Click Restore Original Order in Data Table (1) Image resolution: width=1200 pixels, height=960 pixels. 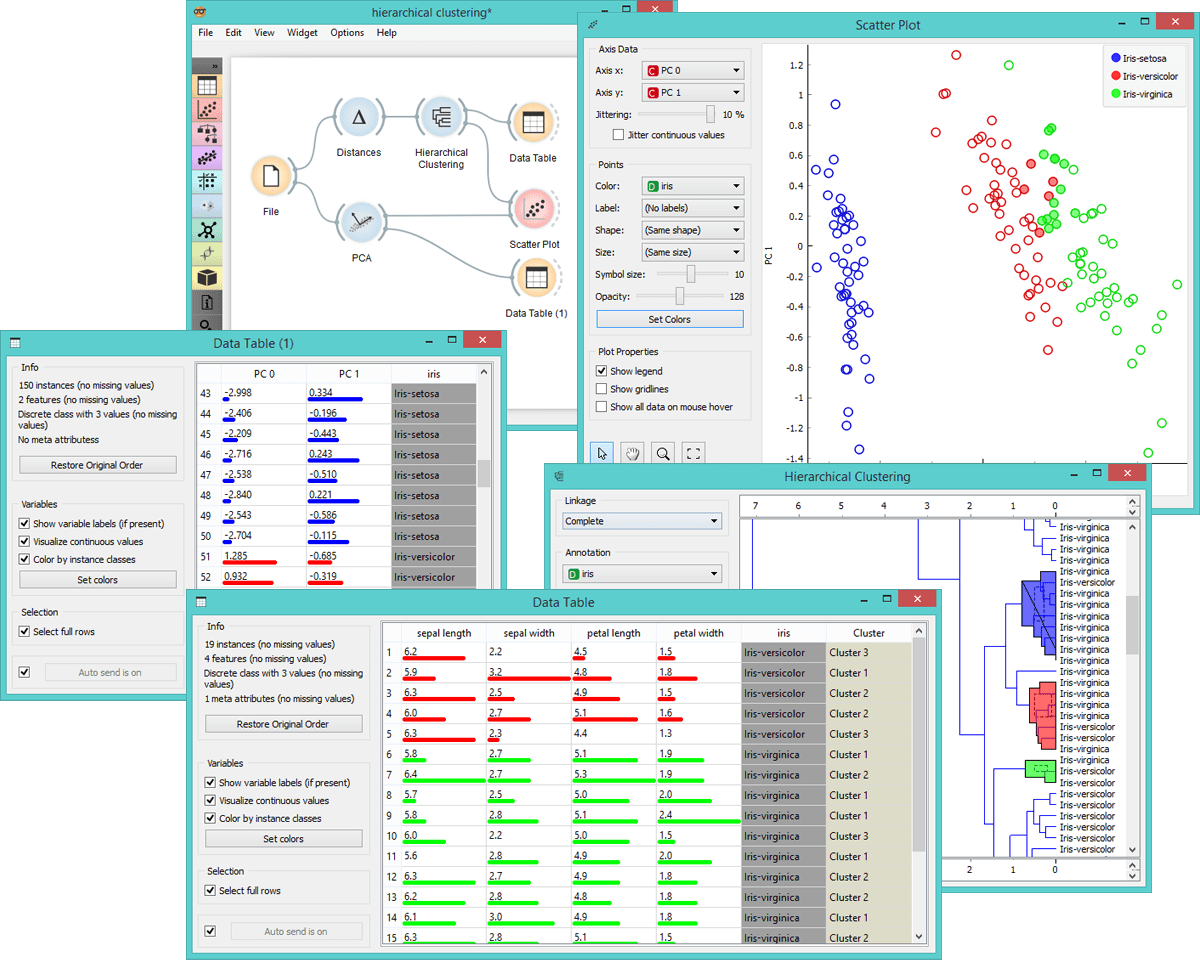(x=98, y=465)
